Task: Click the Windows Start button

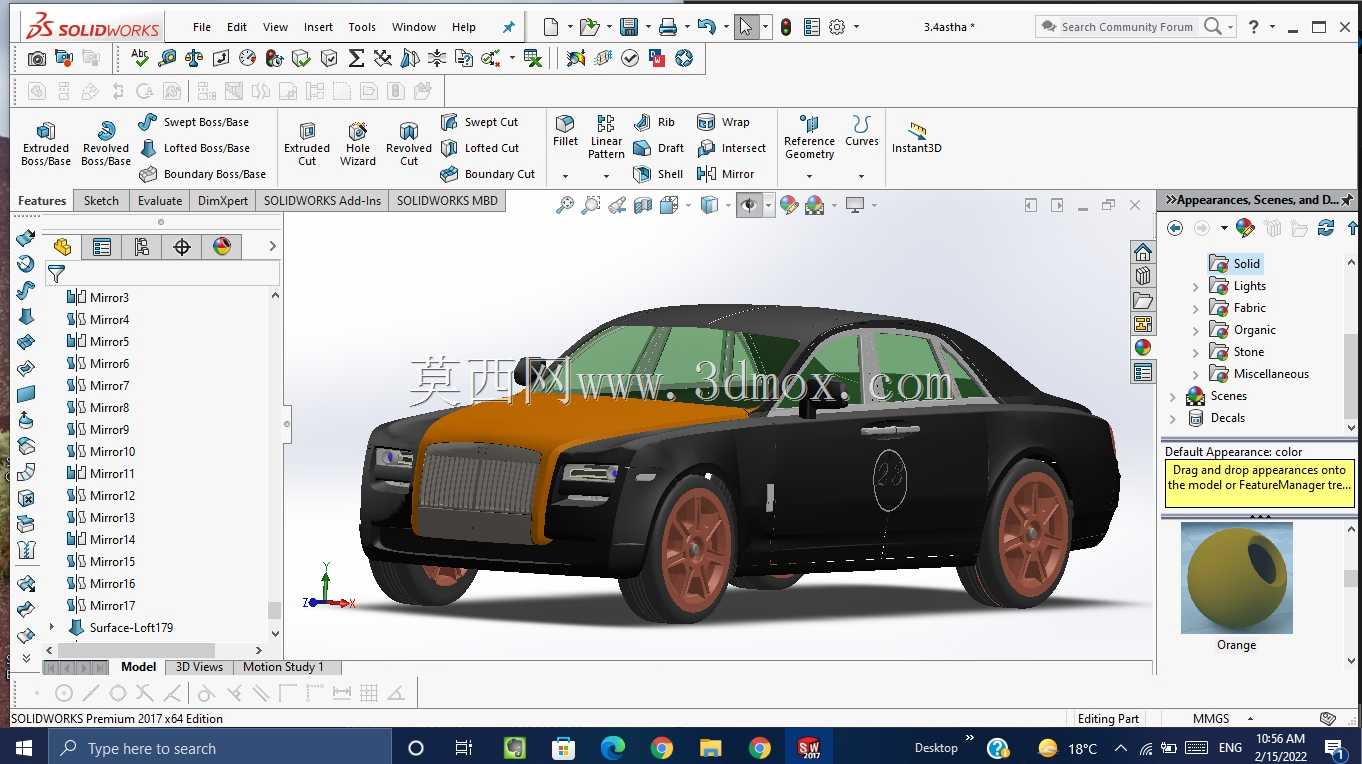Action: click(23, 747)
